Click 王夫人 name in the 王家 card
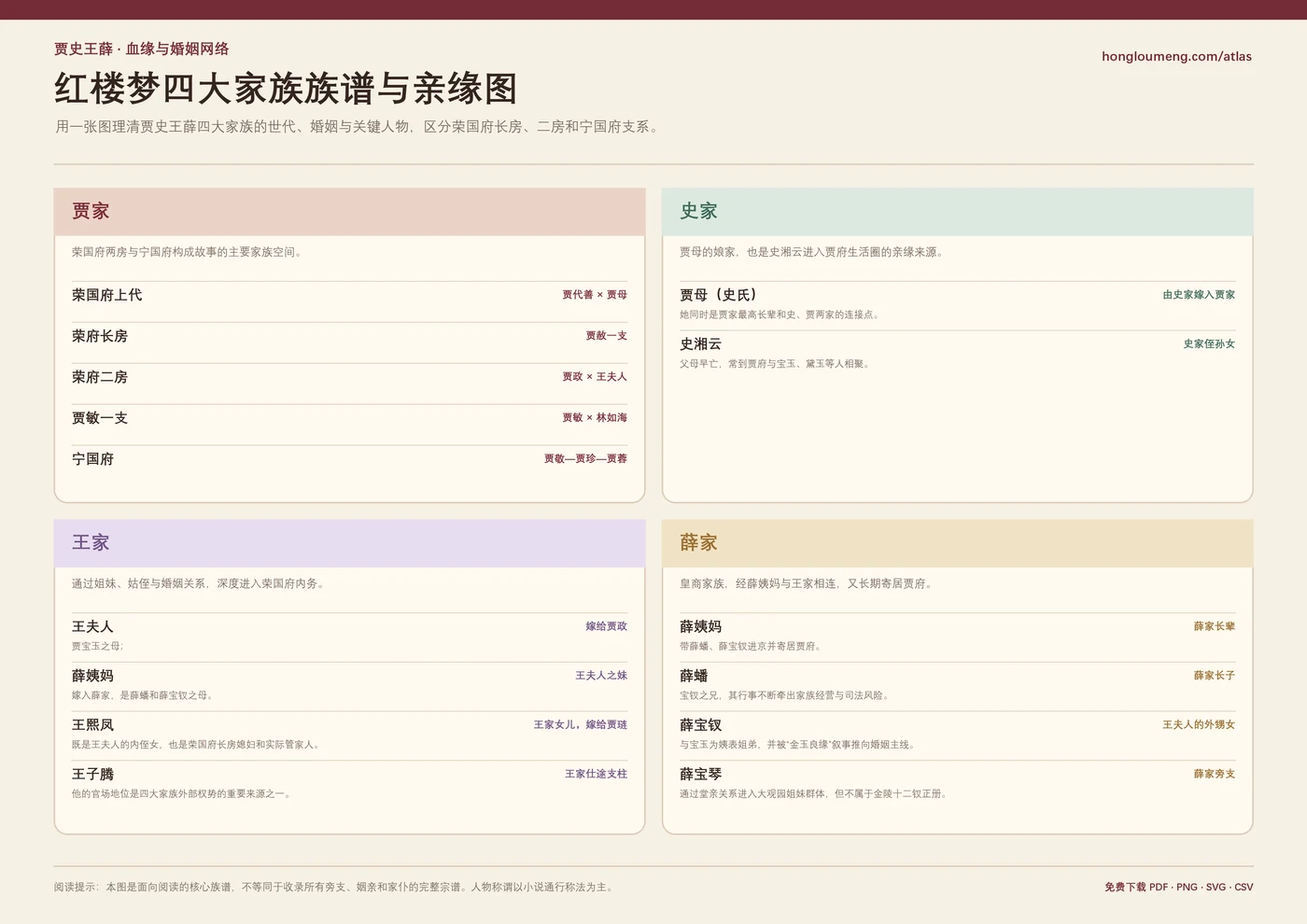The width and height of the screenshot is (1307, 924). [x=92, y=627]
